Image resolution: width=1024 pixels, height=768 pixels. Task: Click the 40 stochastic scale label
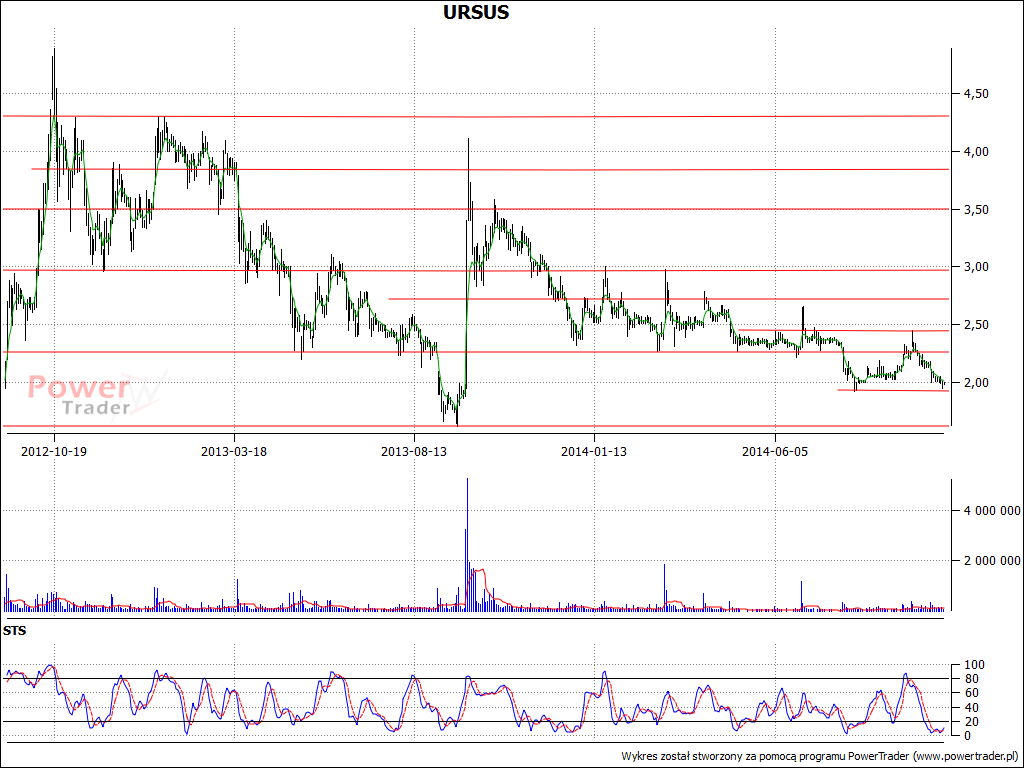970,707
